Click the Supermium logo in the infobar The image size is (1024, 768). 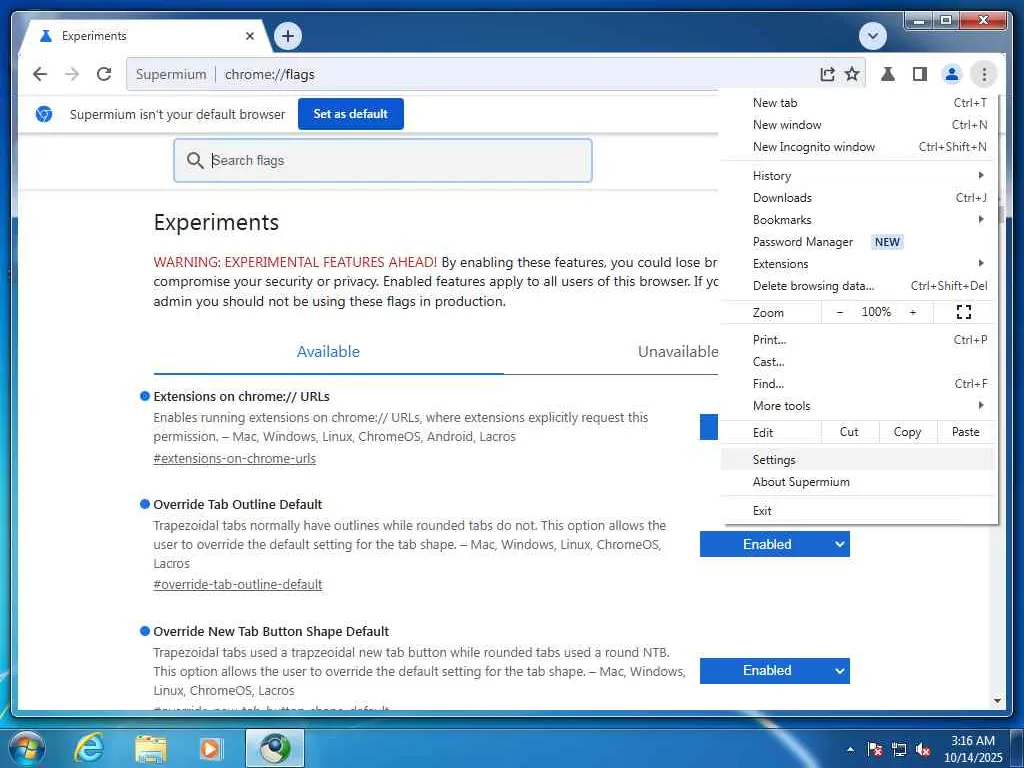pos(44,114)
